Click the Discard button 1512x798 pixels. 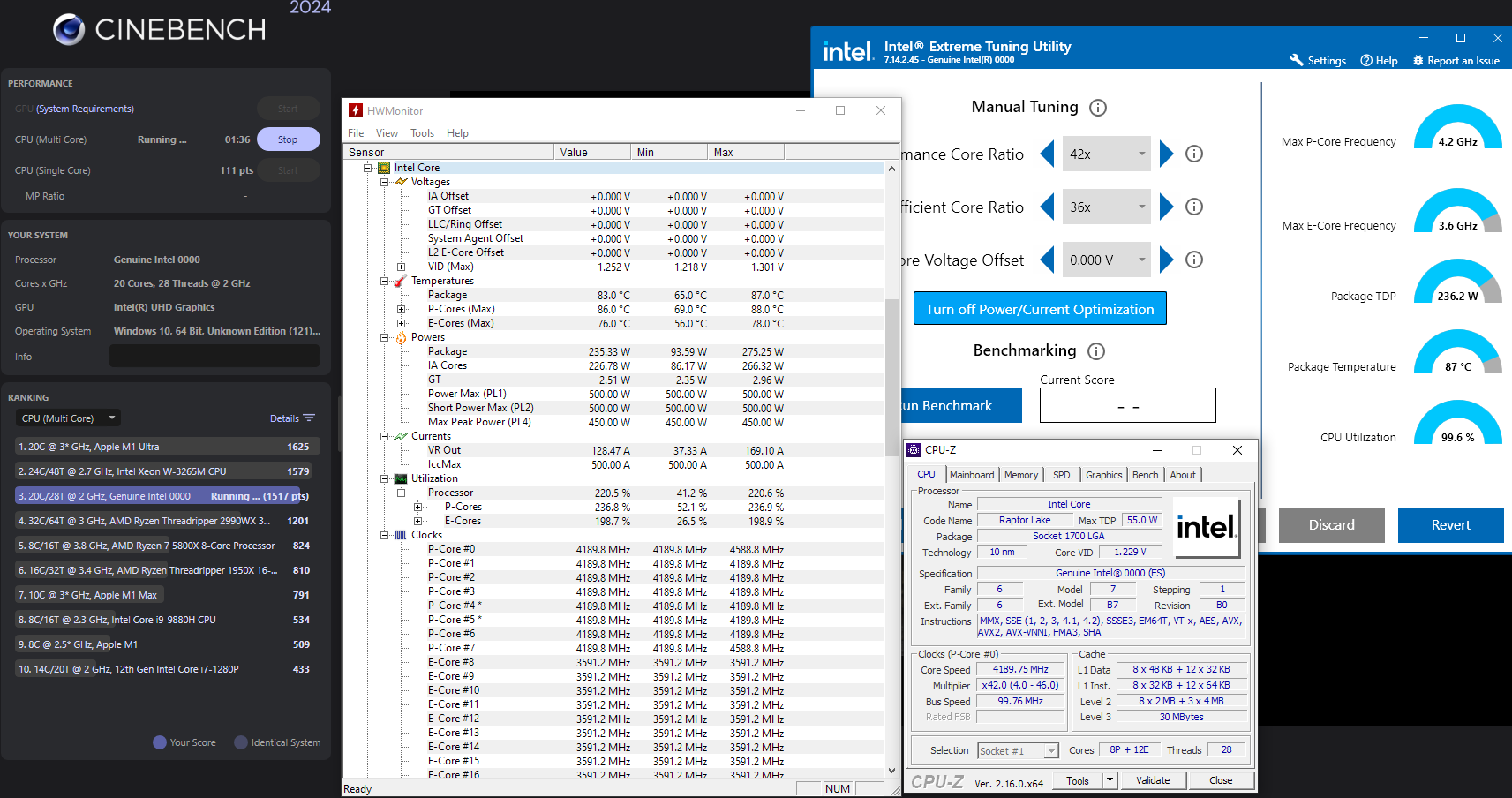point(1331,525)
